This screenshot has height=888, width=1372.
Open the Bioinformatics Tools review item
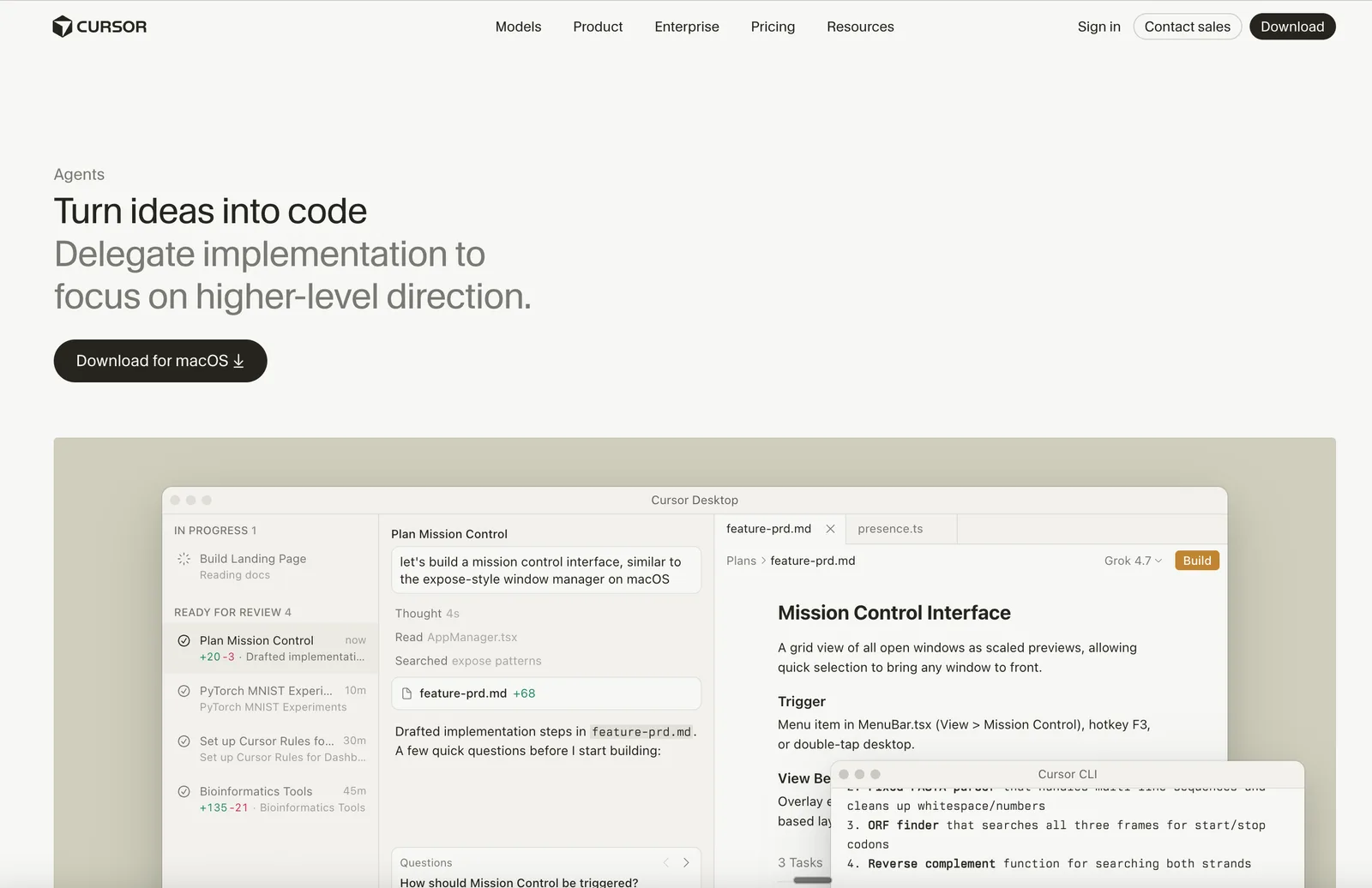(x=271, y=799)
